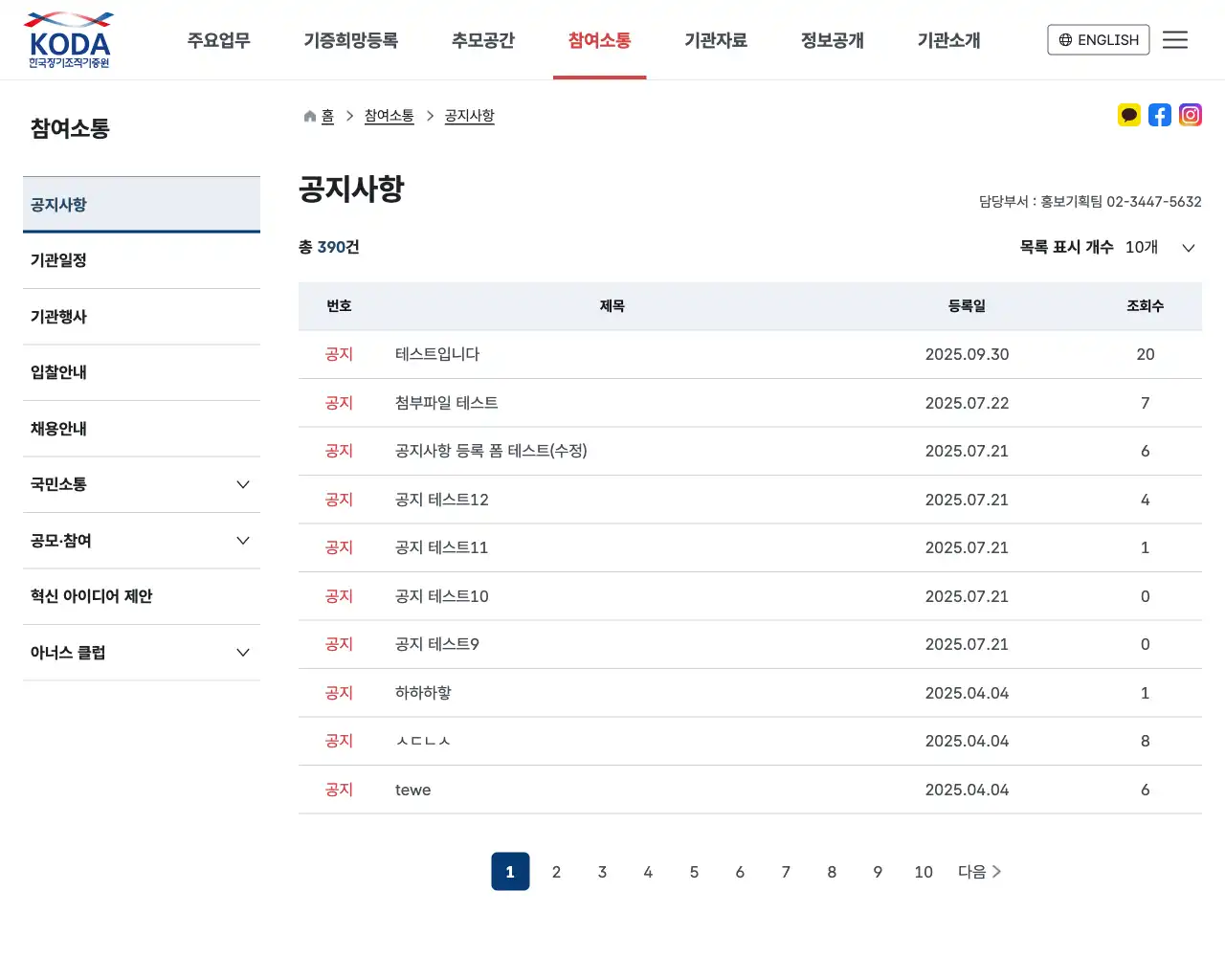Image resolution: width=1225 pixels, height=980 pixels.
Task: Click the home icon in the breadcrumb
Action: (308, 115)
